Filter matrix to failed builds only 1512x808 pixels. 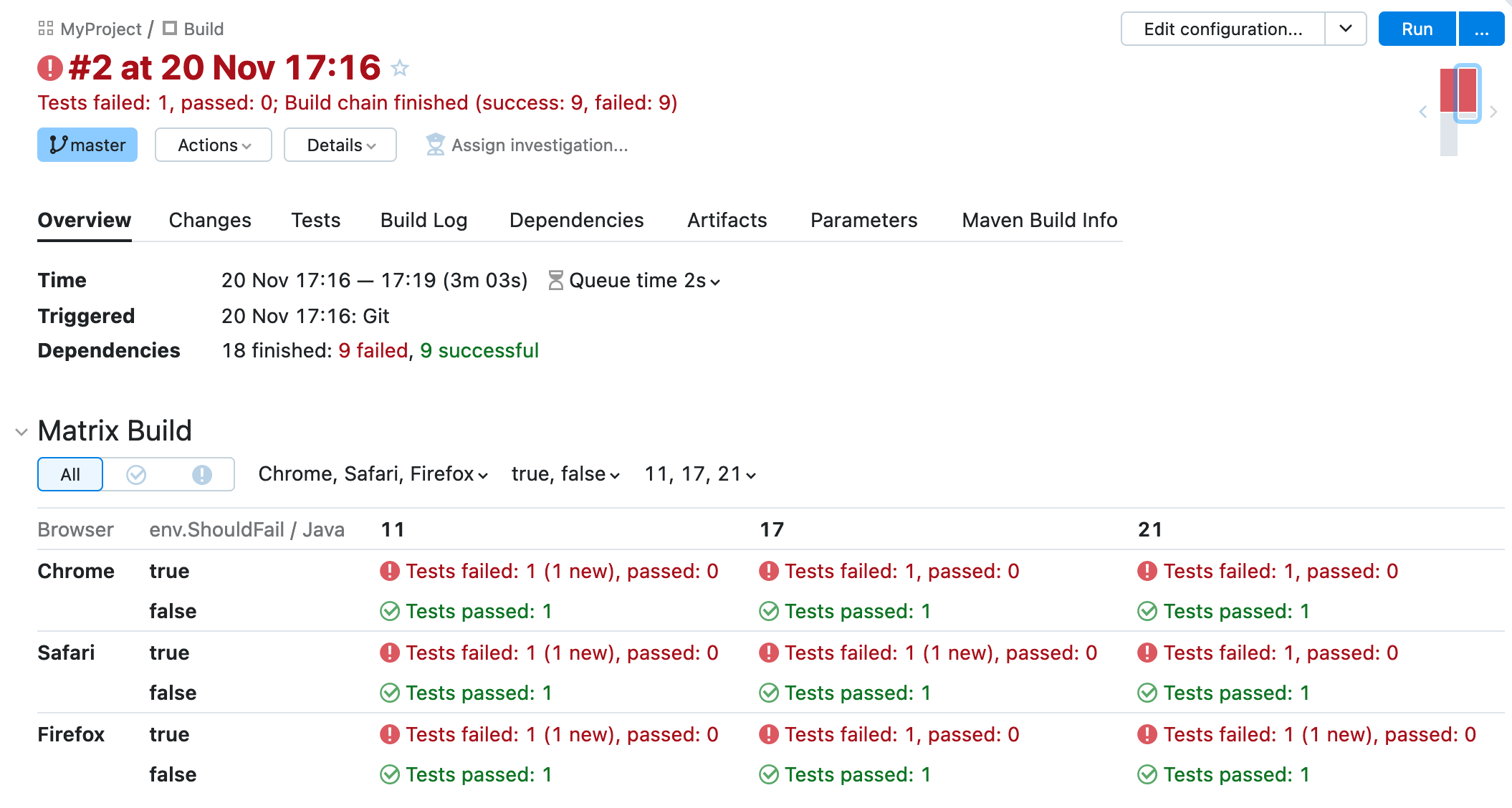(x=202, y=474)
